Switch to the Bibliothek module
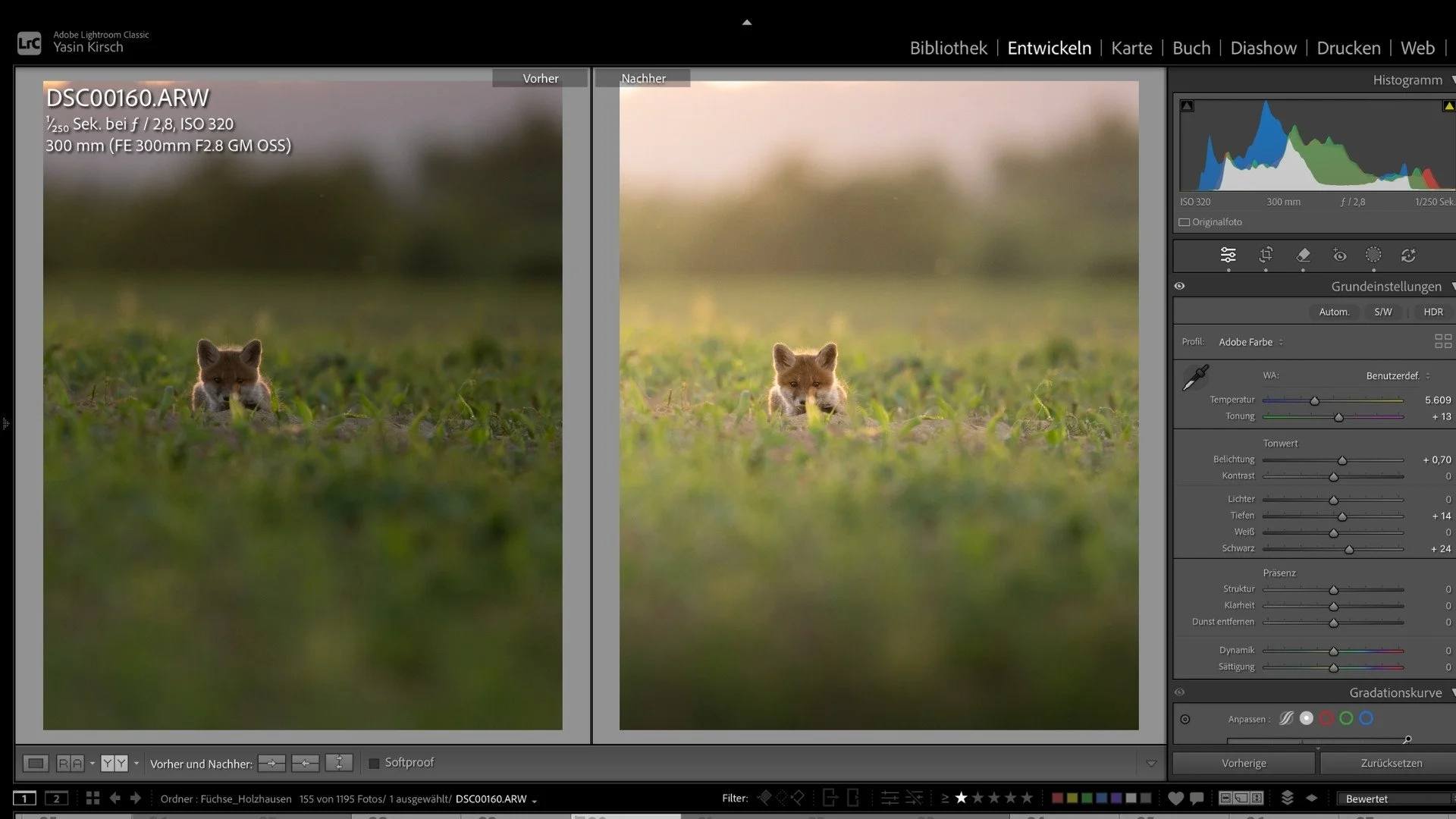Image resolution: width=1456 pixels, height=819 pixels. pyautogui.click(x=948, y=48)
